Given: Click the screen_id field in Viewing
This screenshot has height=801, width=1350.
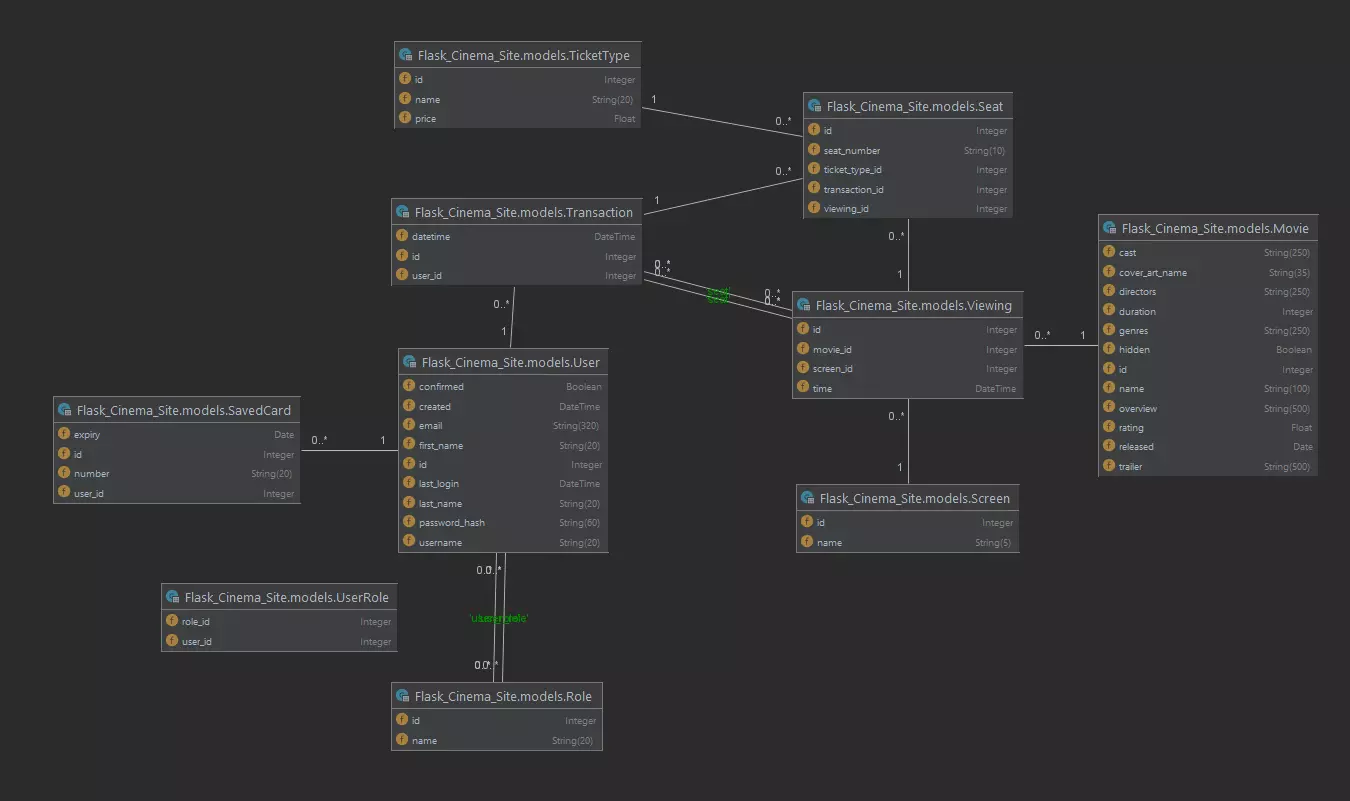Looking at the screenshot, I should 907,368.
